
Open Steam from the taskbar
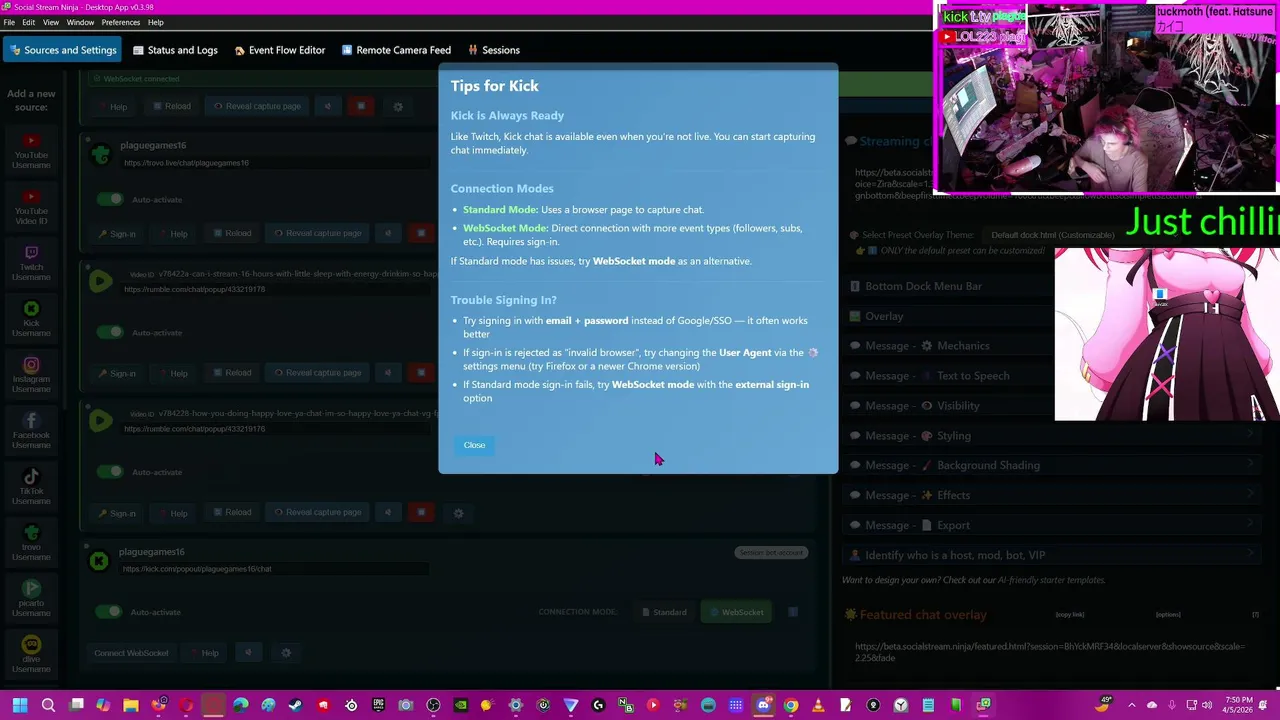[x=295, y=705]
